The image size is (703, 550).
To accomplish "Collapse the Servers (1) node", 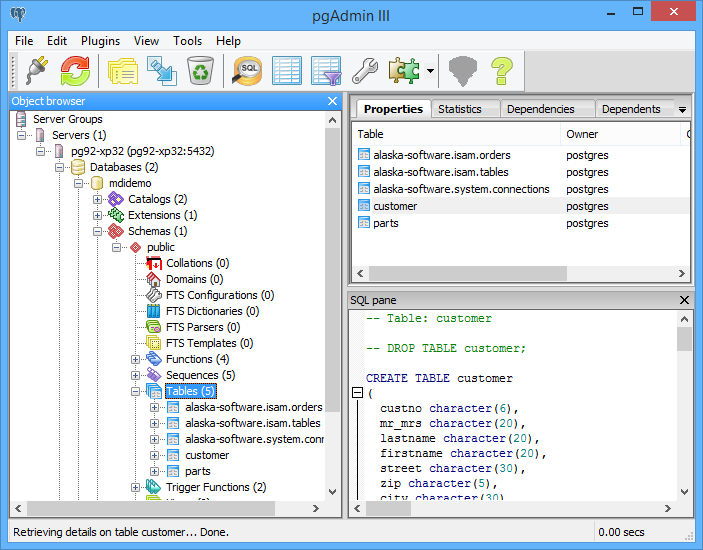I will 22,135.
